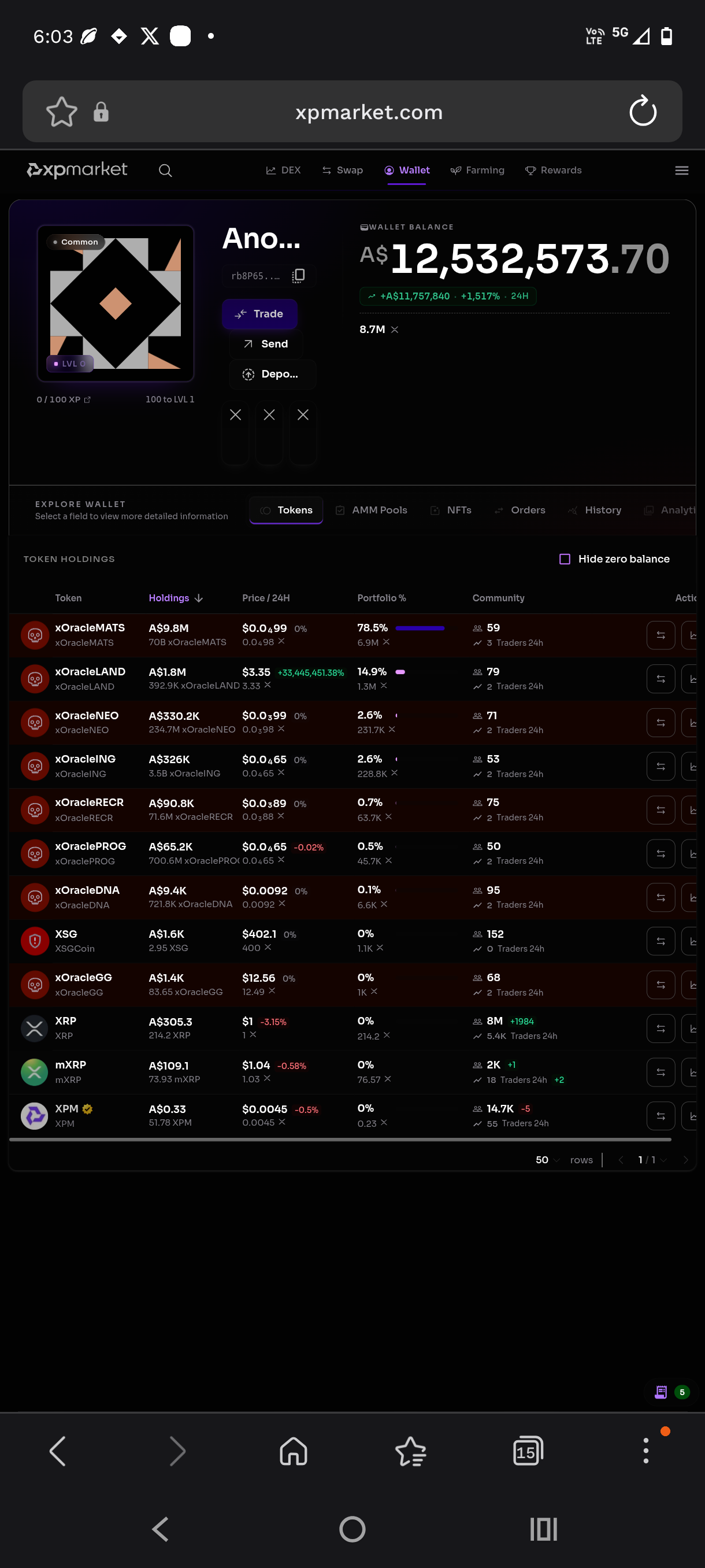Click swap icon in xOracleNEO row
Image resolution: width=705 pixels, height=1568 pixels.
pyautogui.click(x=661, y=723)
